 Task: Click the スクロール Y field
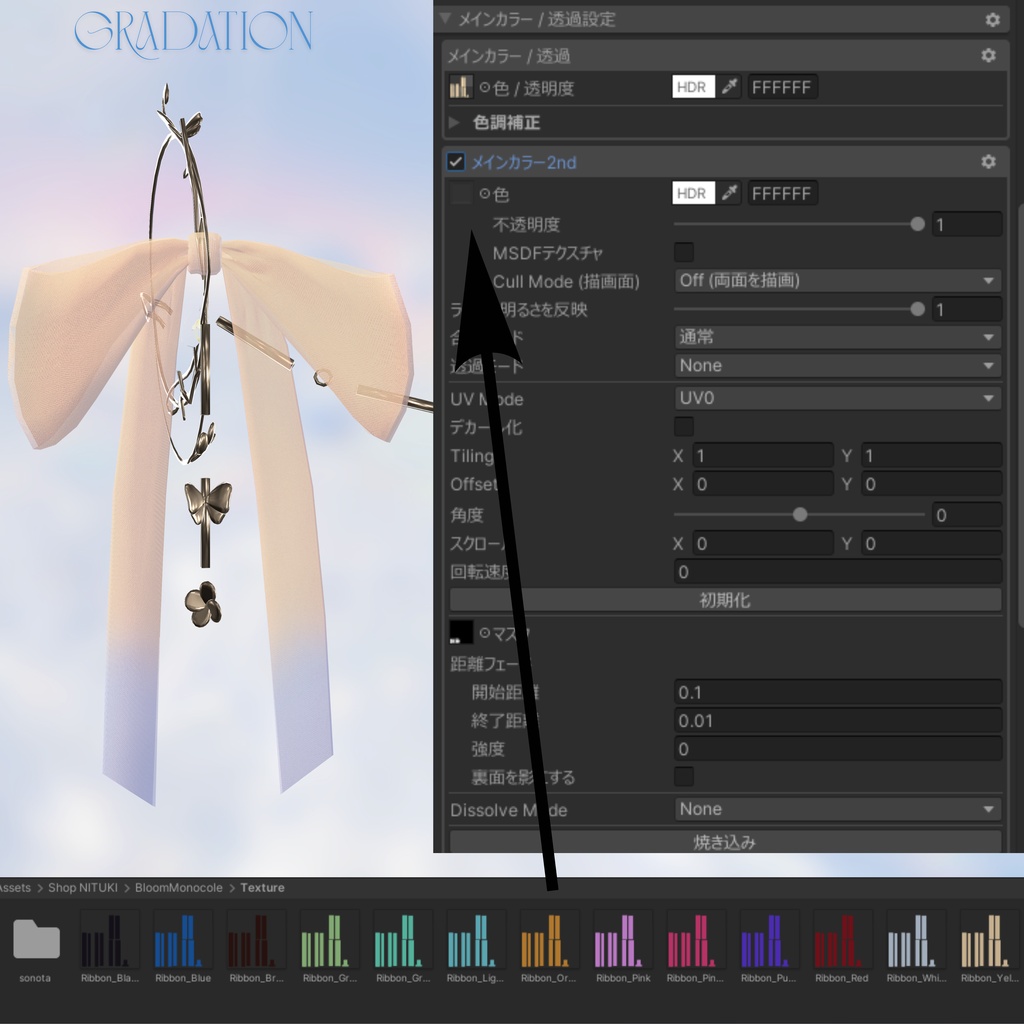pos(932,543)
